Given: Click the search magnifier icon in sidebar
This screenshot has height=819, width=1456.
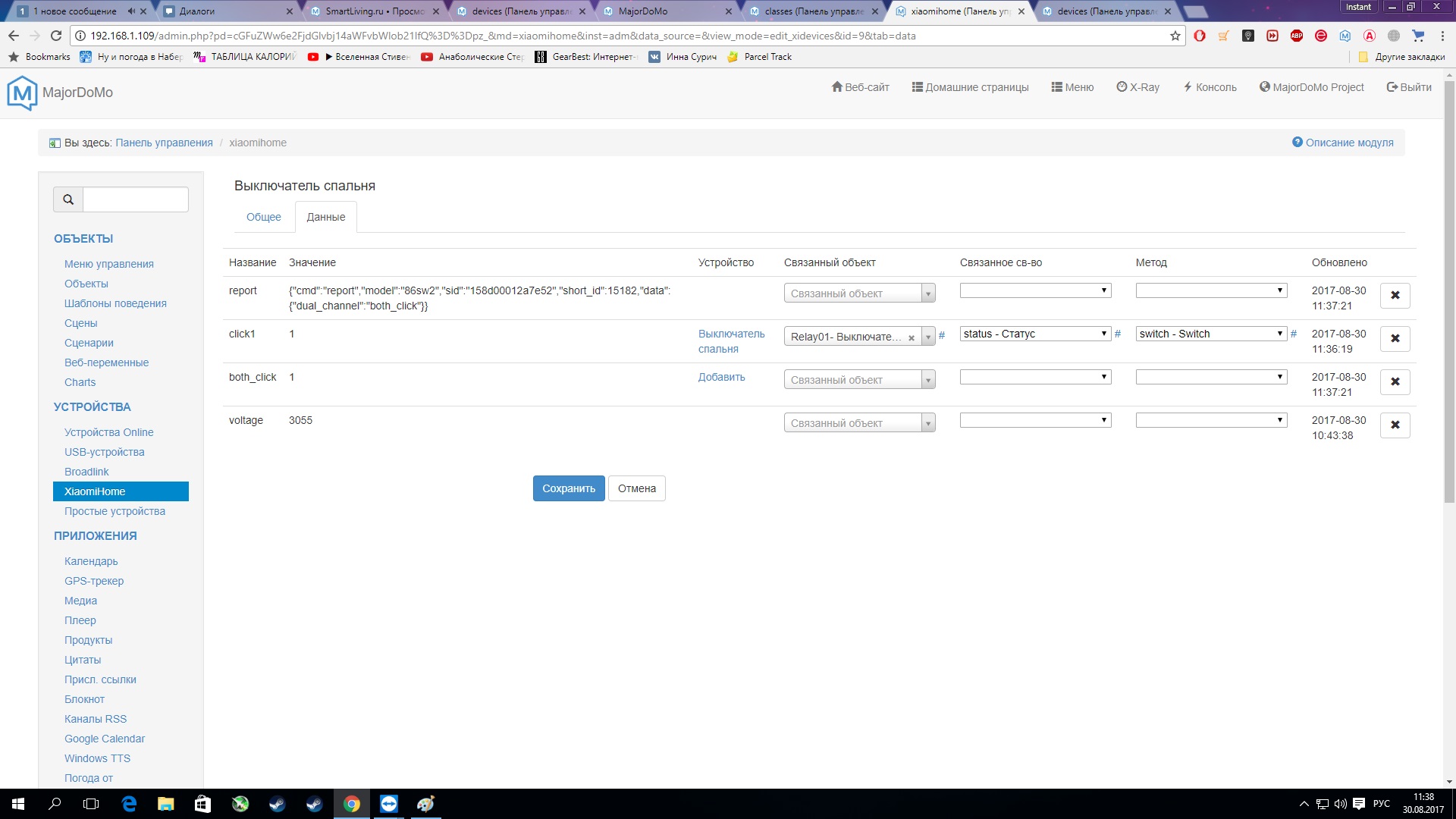Looking at the screenshot, I should (x=68, y=199).
